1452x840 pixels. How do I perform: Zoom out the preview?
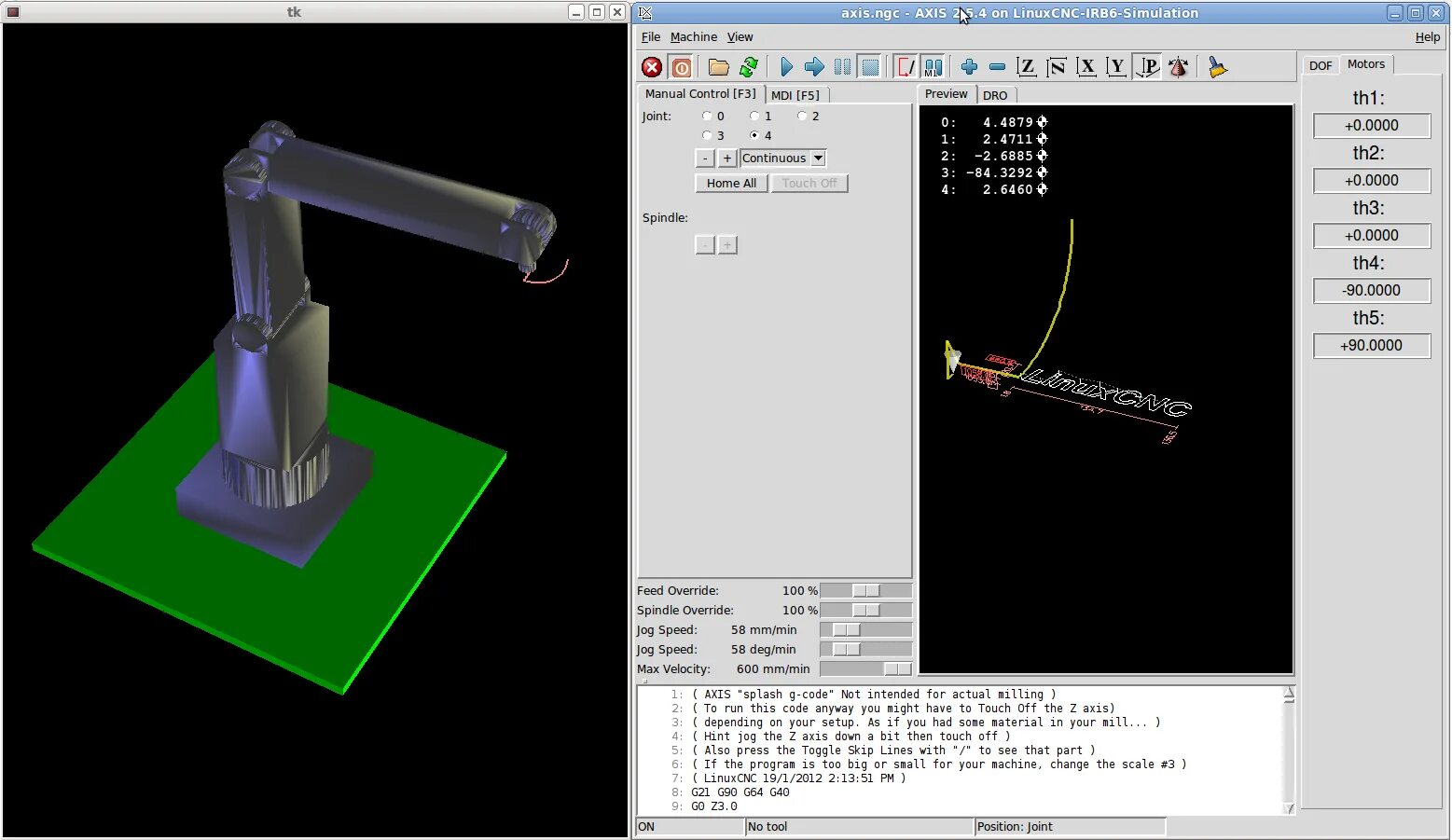pos(997,67)
